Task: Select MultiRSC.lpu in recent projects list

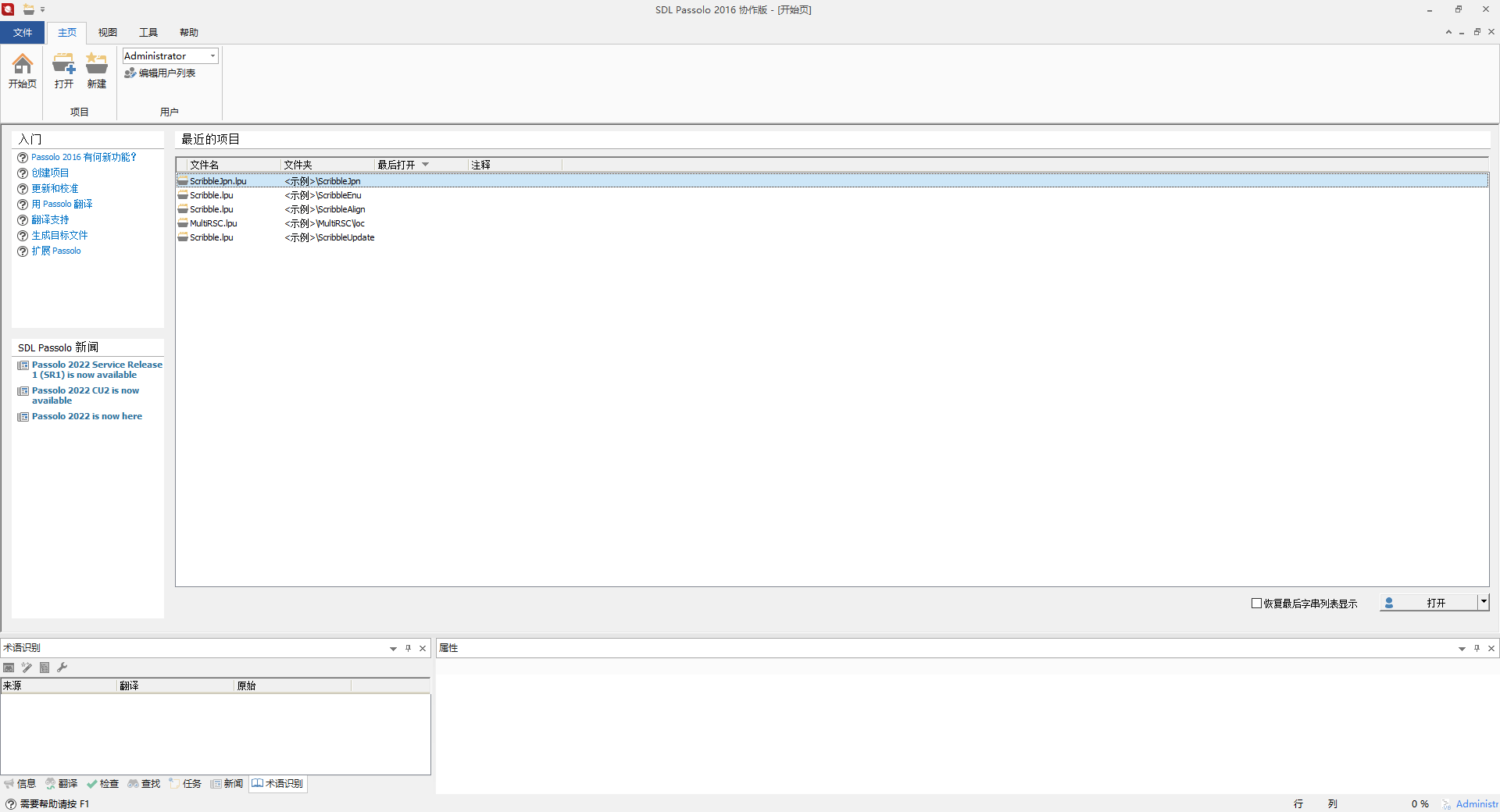Action: 213,224
